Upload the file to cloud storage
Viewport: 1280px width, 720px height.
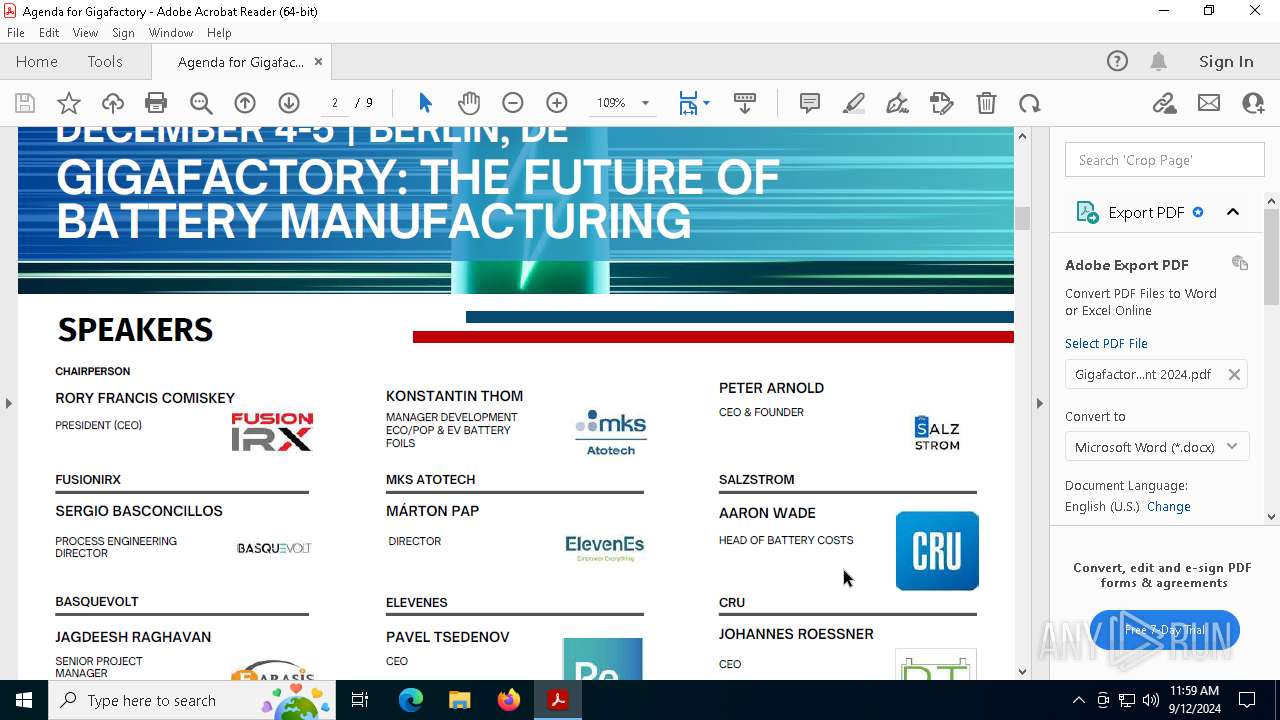coord(113,103)
